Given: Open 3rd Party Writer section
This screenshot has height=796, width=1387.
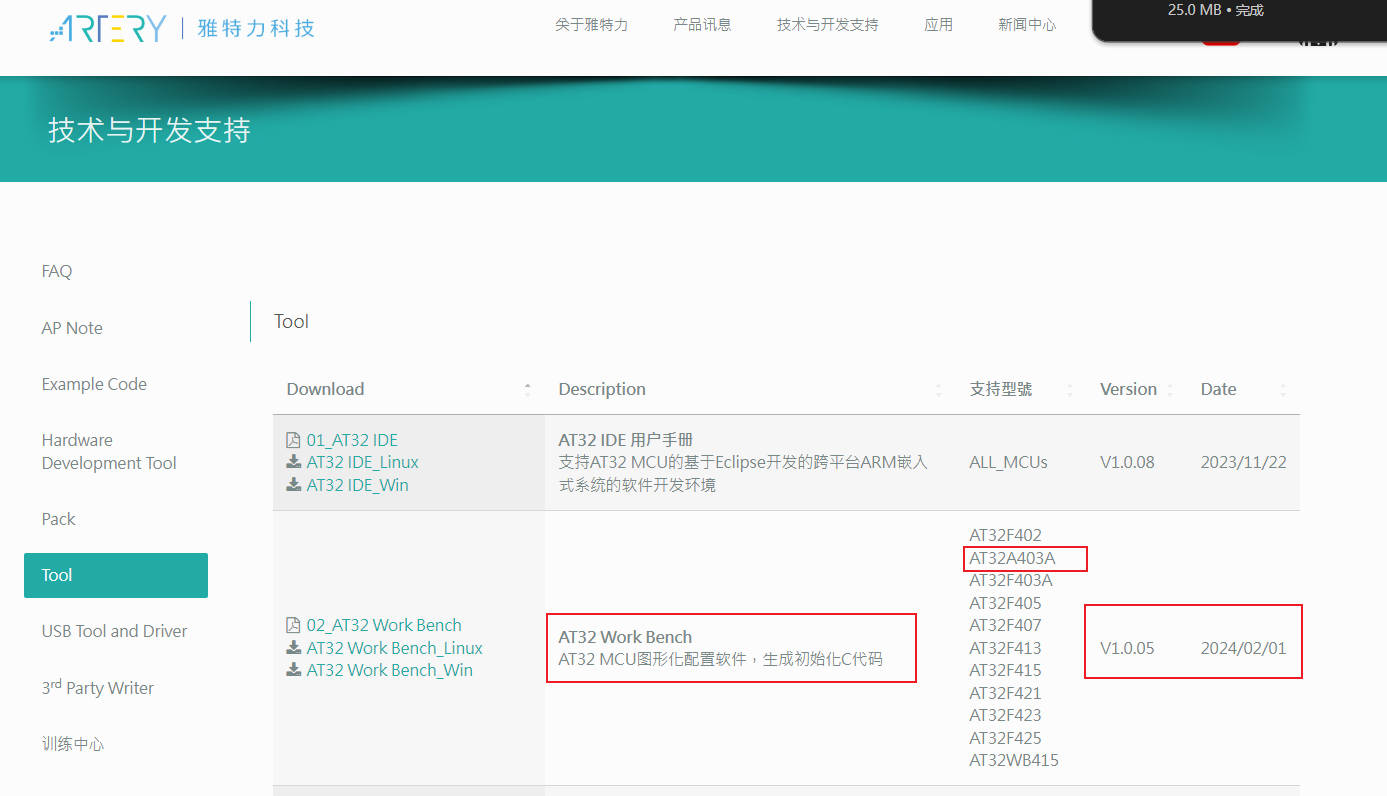Looking at the screenshot, I should (x=97, y=687).
